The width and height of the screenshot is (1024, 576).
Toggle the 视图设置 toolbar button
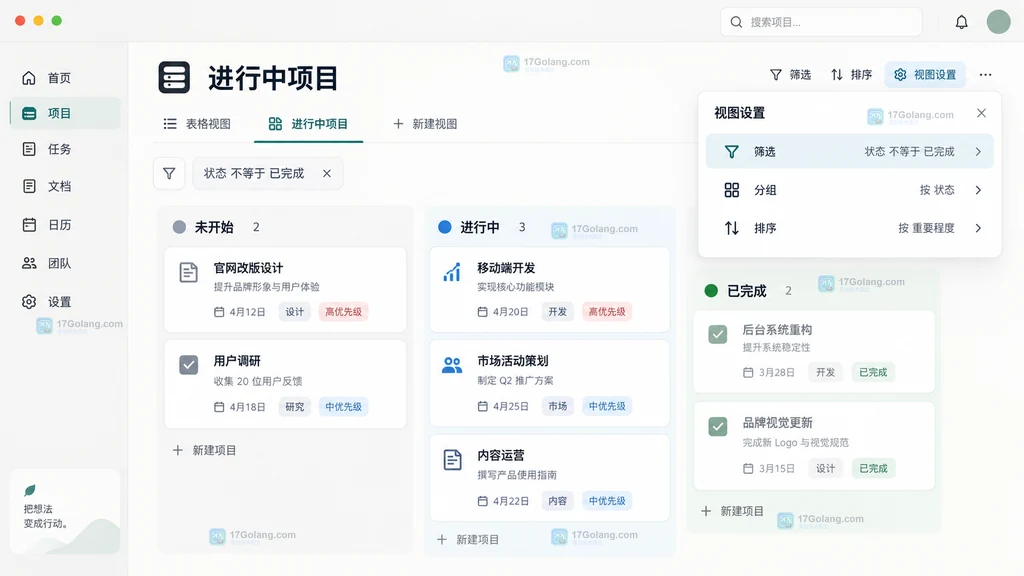pyautogui.click(x=925, y=75)
